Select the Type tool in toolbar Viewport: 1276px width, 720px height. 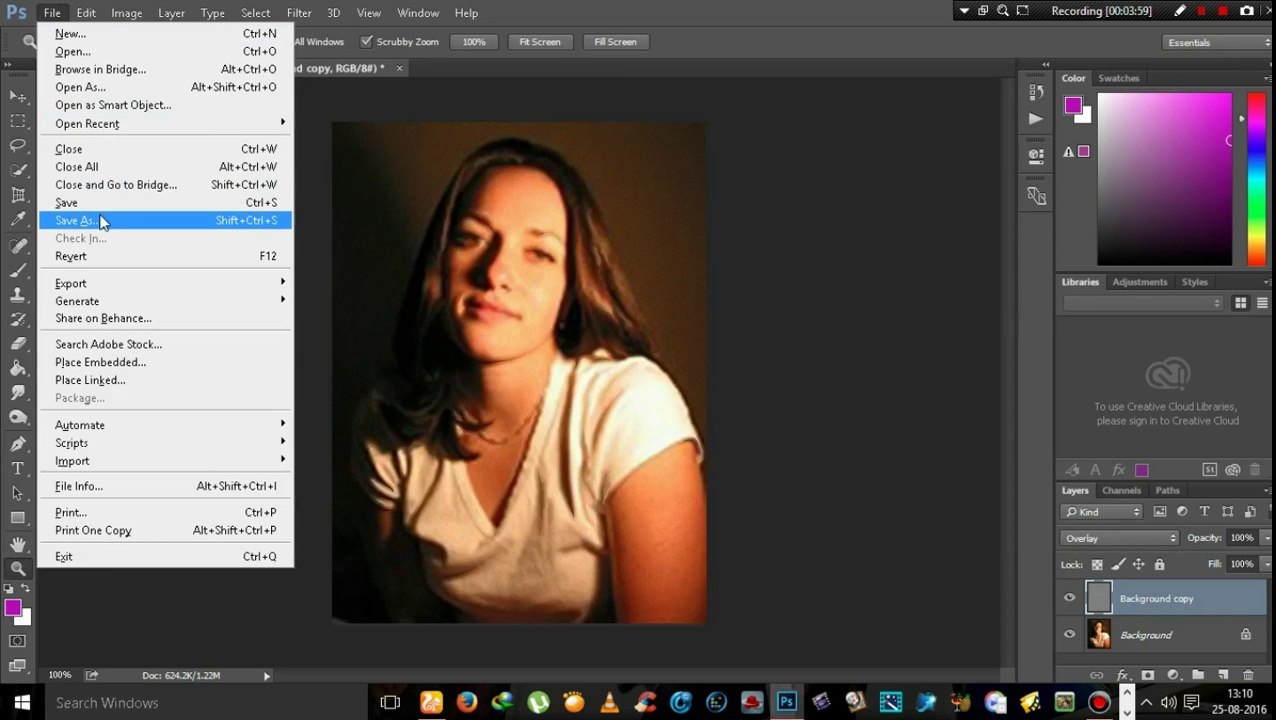click(17, 468)
